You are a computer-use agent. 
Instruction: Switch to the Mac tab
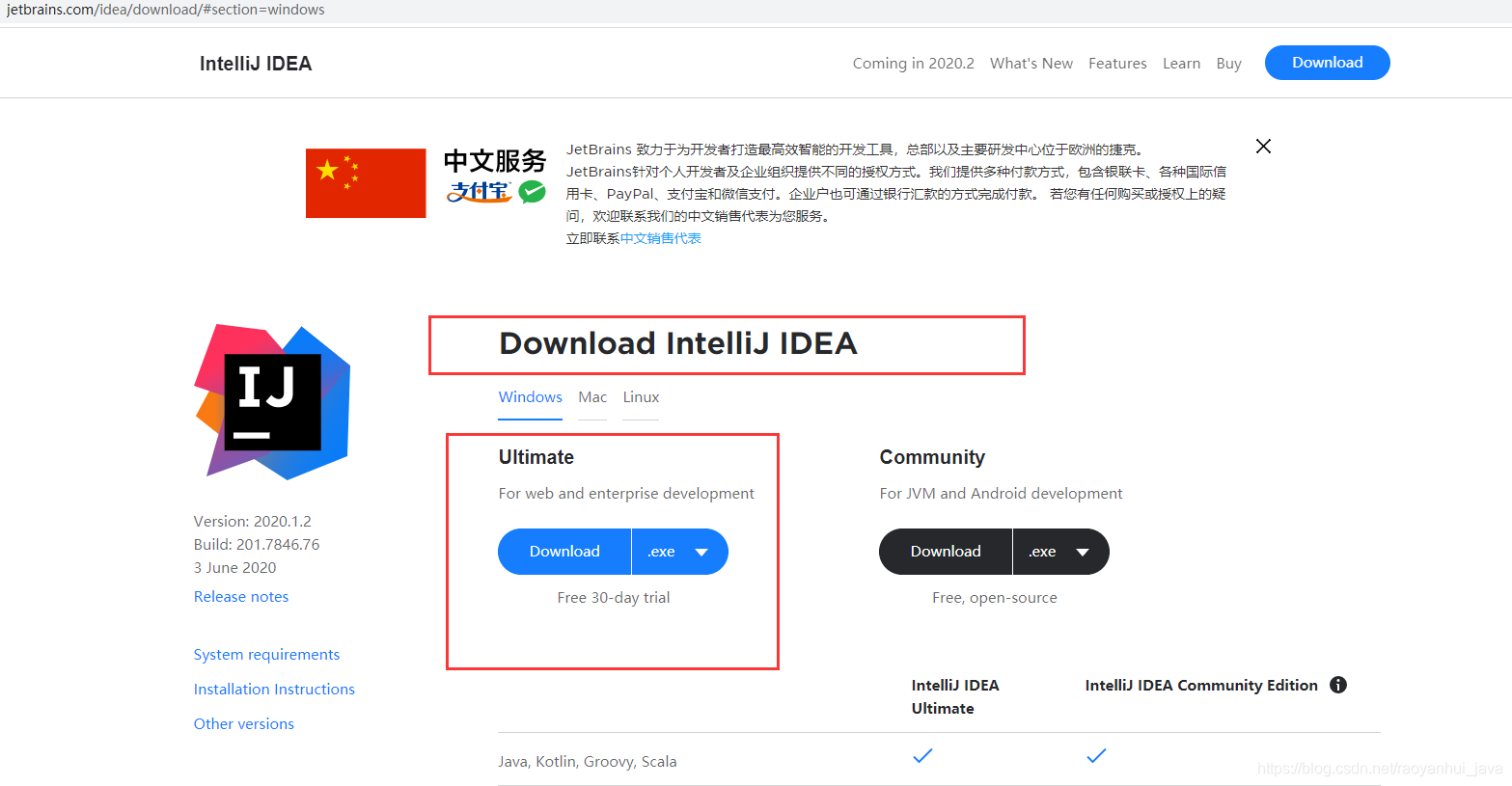coord(592,397)
